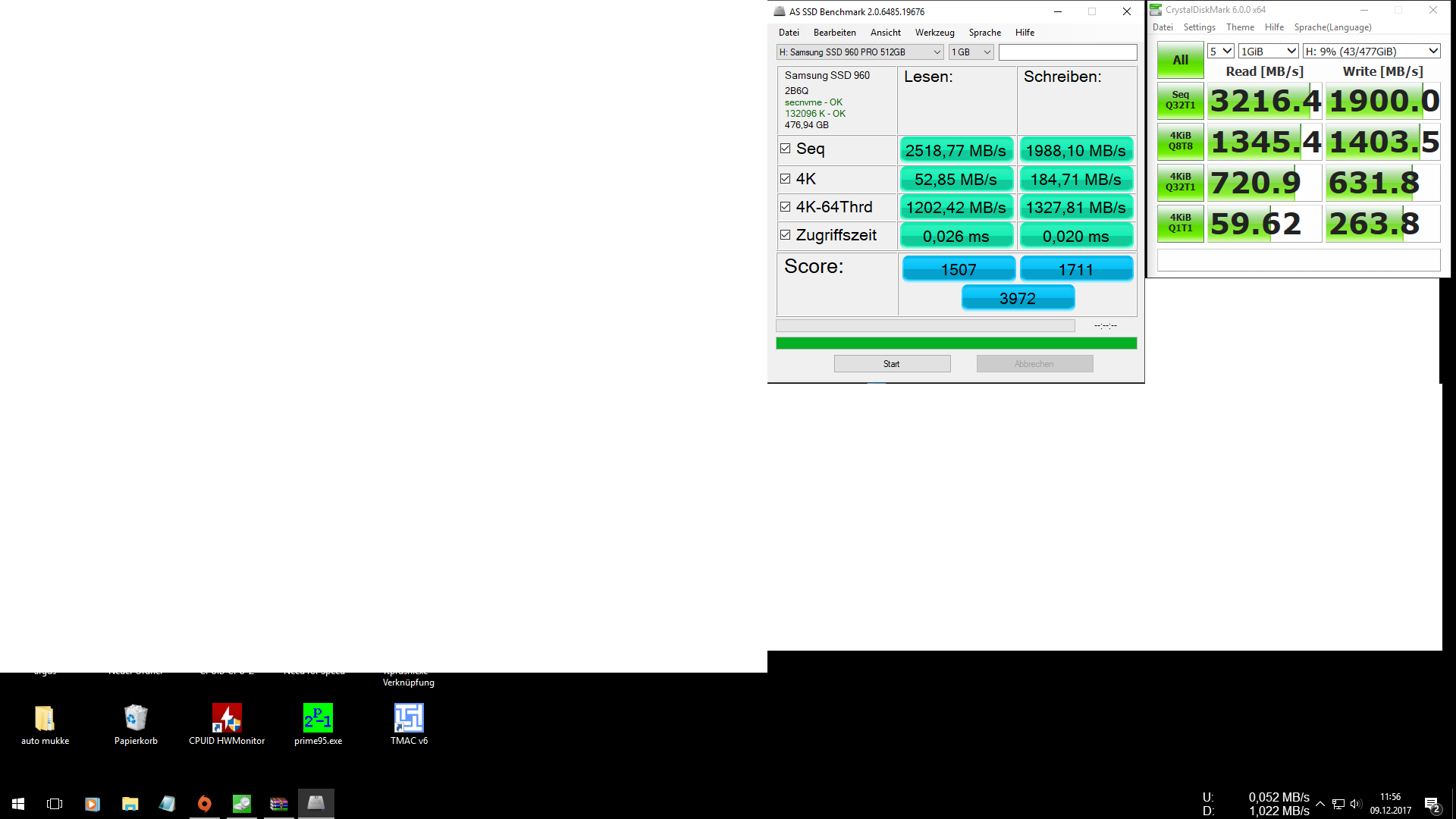
Task: Toggle the Zugriffszeit test checkbox
Action: (x=786, y=235)
